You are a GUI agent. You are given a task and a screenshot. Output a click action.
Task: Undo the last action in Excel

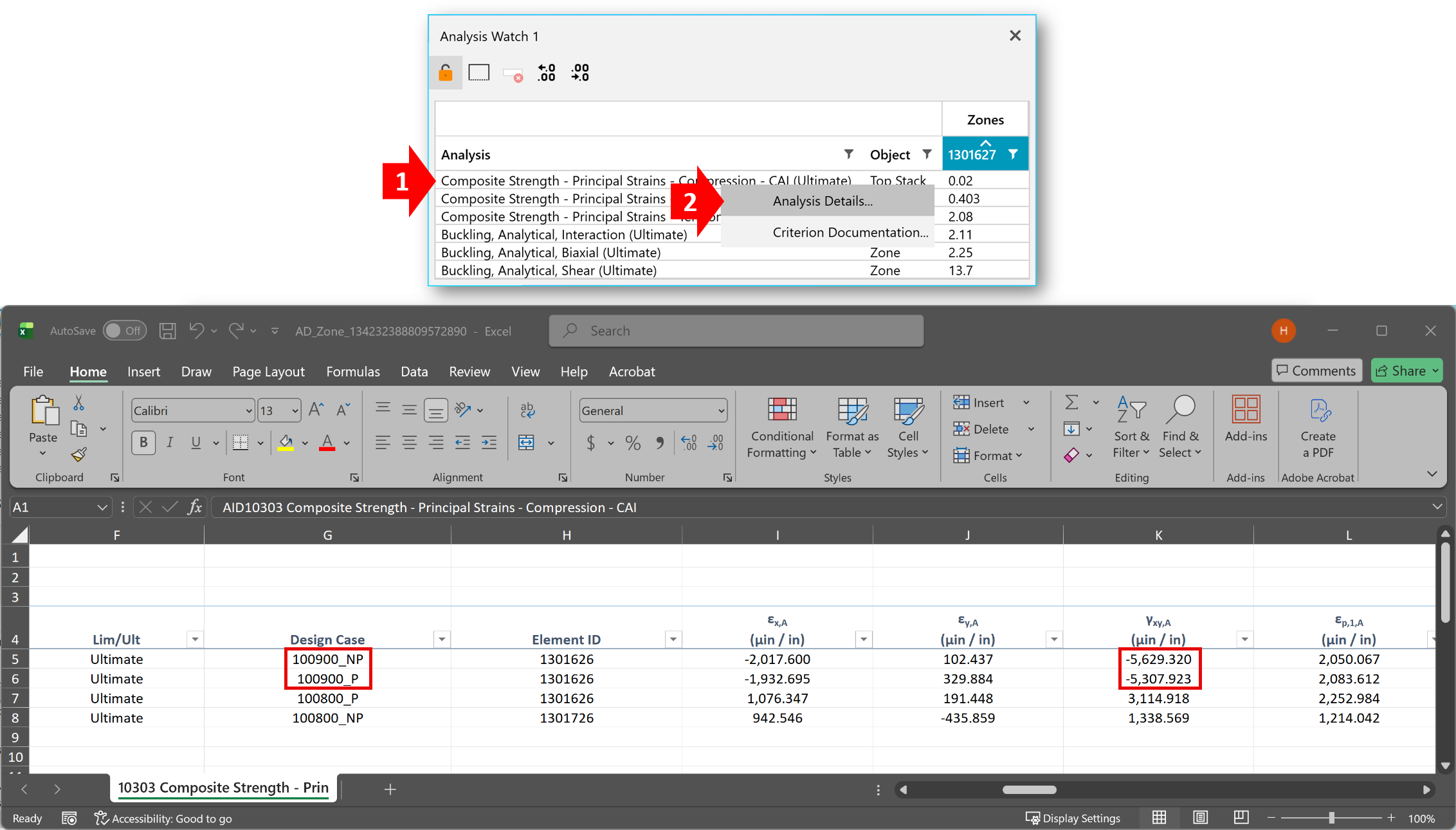[x=196, y=331]
